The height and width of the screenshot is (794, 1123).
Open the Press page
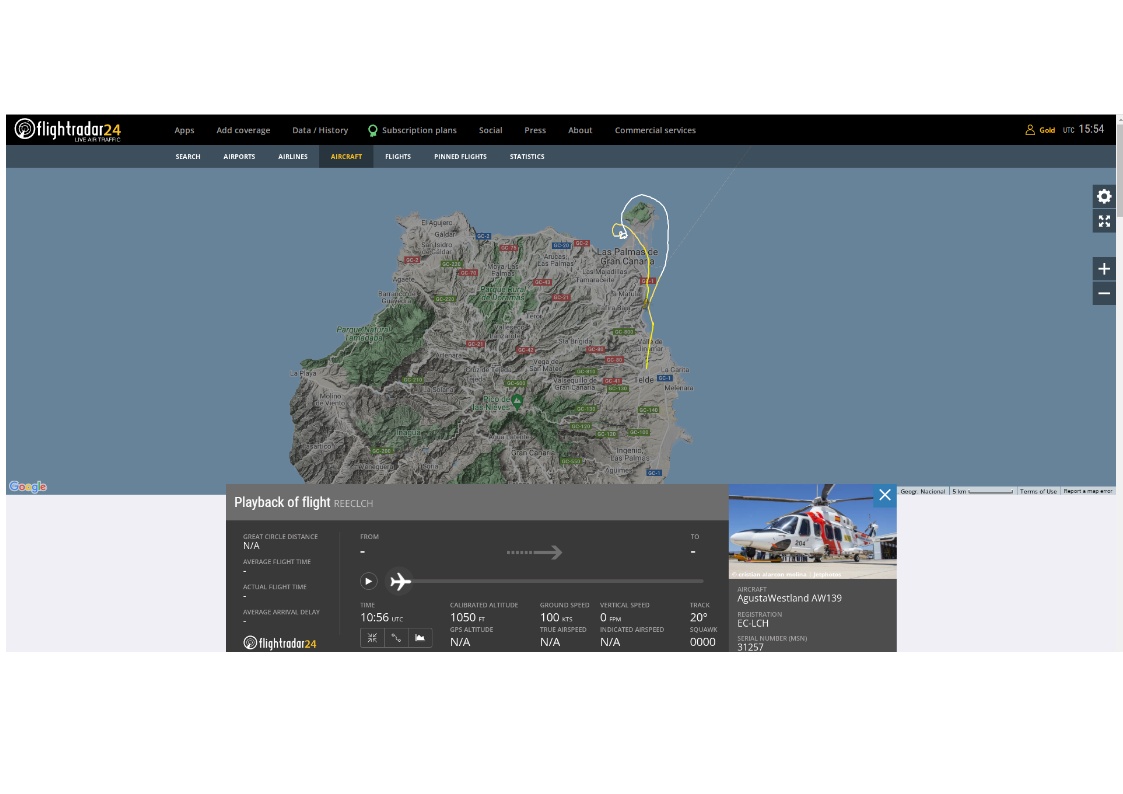click(535, 130)
